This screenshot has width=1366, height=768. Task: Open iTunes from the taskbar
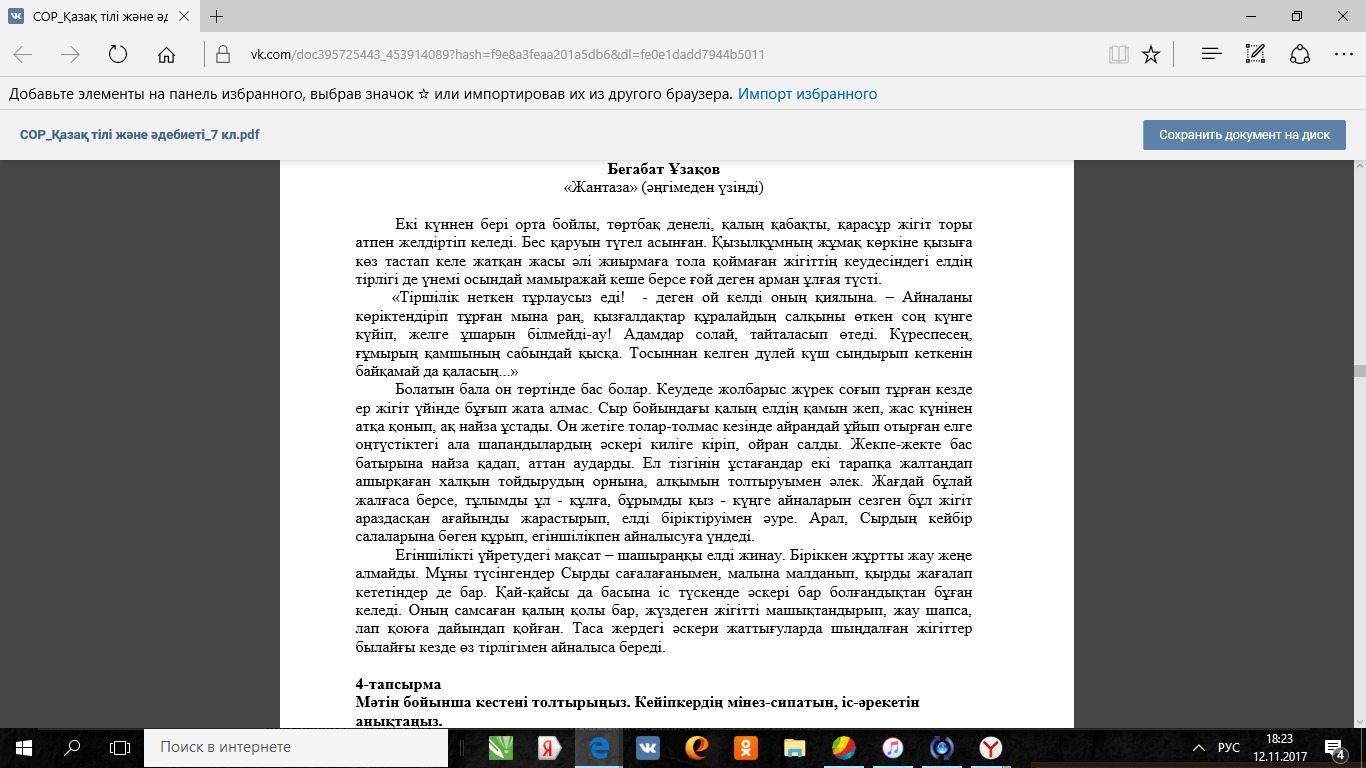[892, 747]
